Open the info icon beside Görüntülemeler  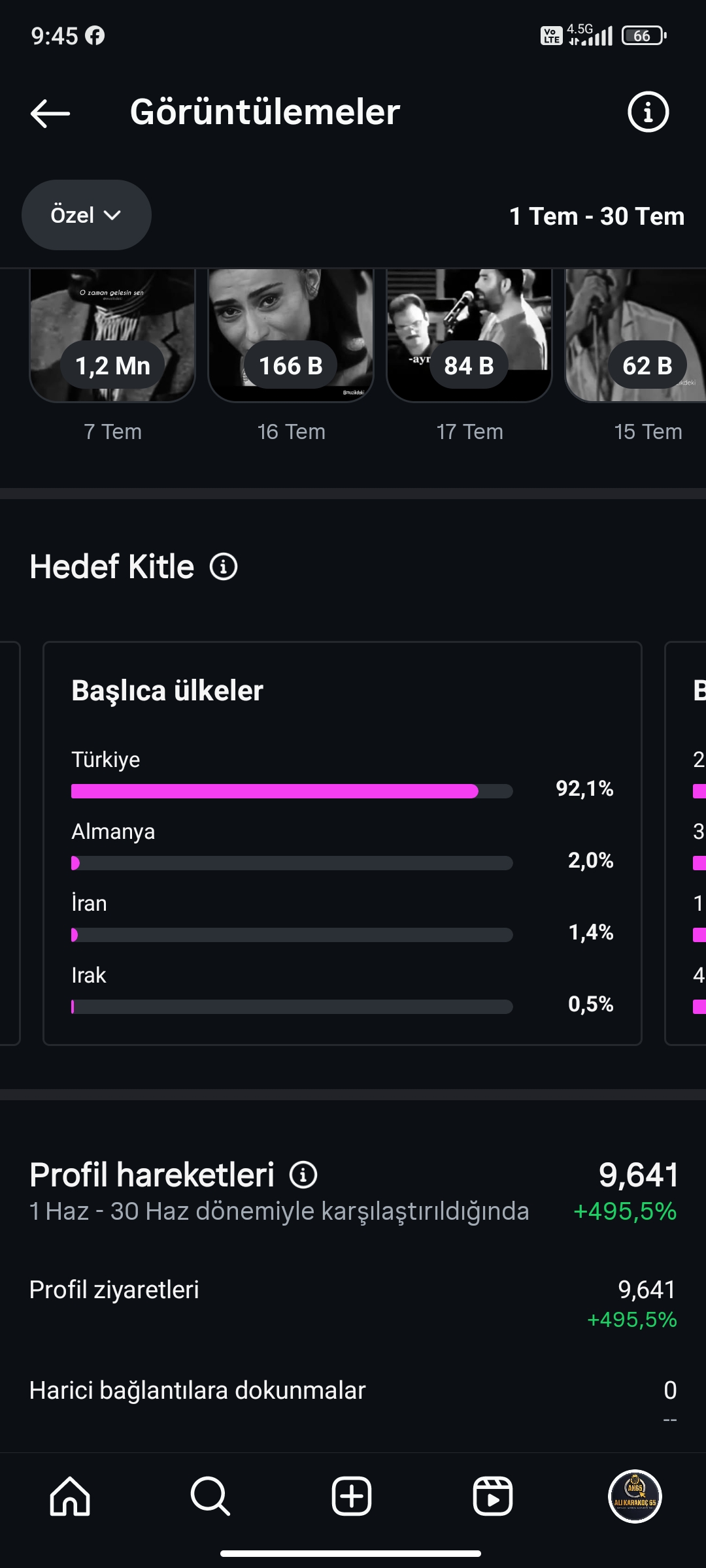tap(648, 112)
